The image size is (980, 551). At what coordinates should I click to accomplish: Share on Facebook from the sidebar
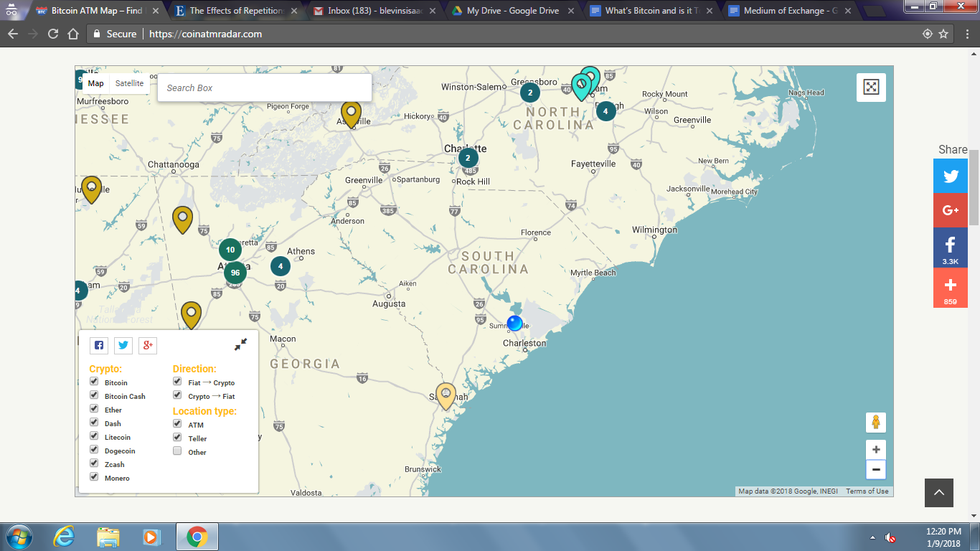point(950,247)
